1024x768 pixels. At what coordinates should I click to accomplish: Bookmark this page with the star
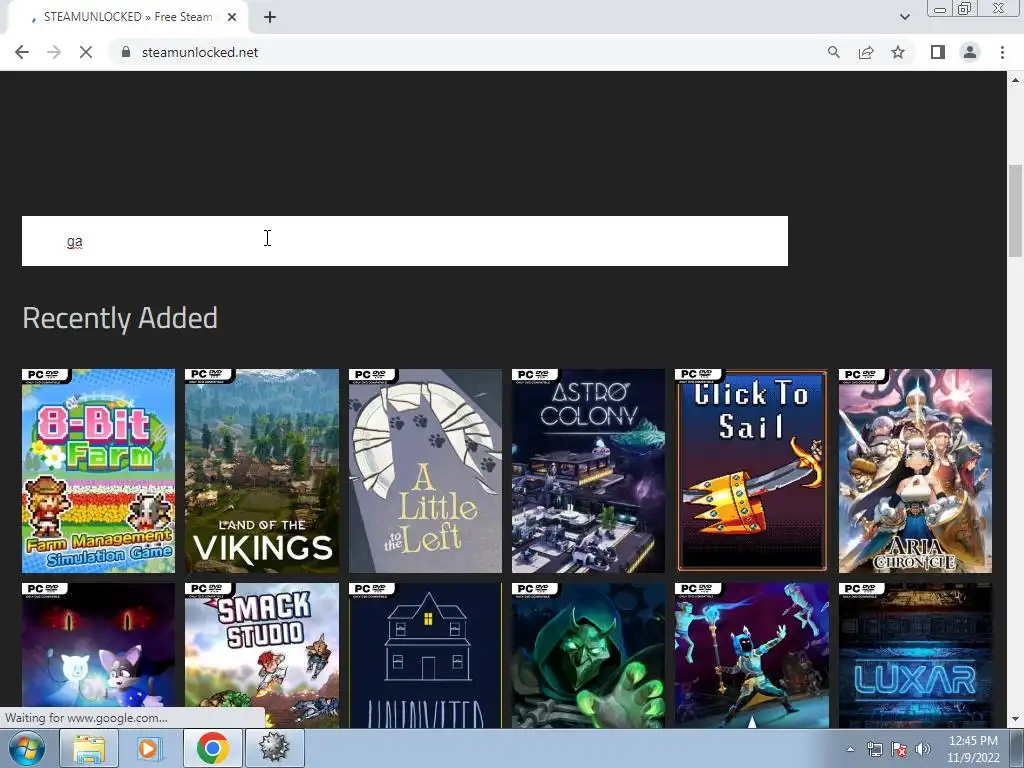(898, 52)
